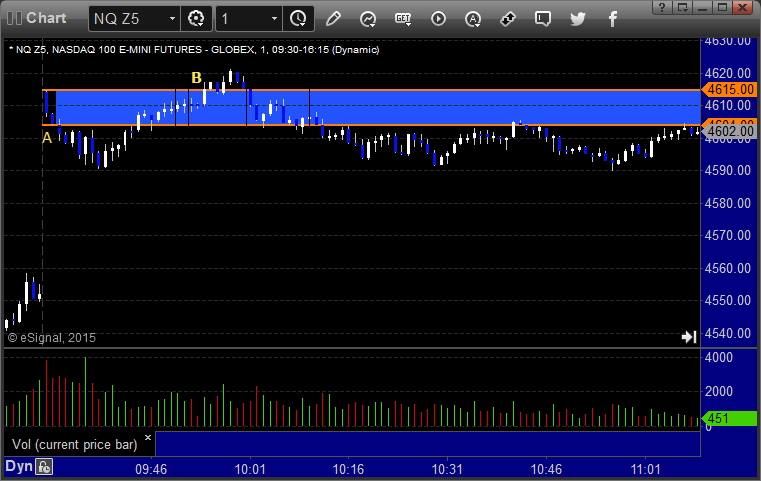The image size is (761, 481).
Task: Click the yellow letter B annotation
Action: coord(197,78)
